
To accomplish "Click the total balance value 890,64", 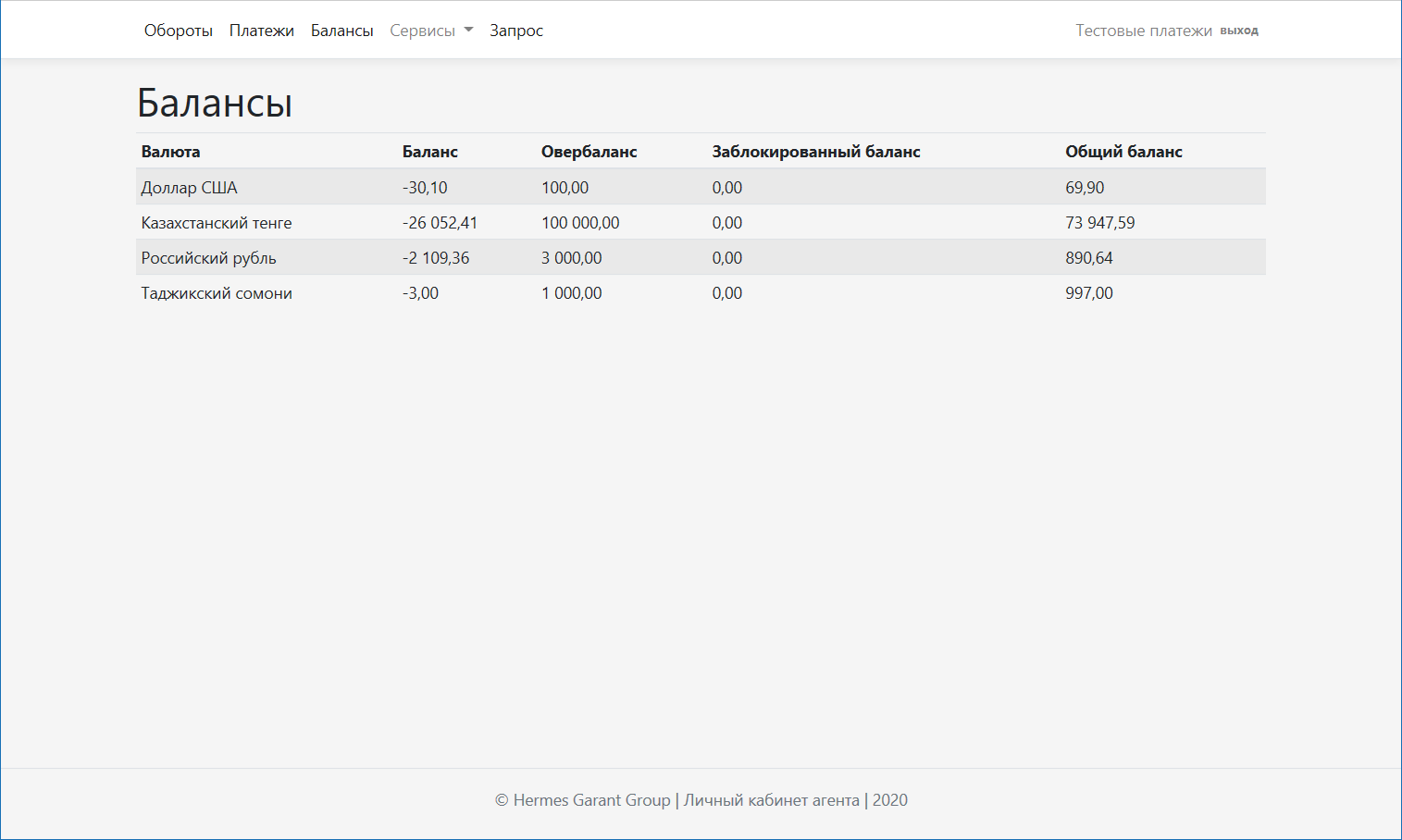I will tap(1089, 258).
